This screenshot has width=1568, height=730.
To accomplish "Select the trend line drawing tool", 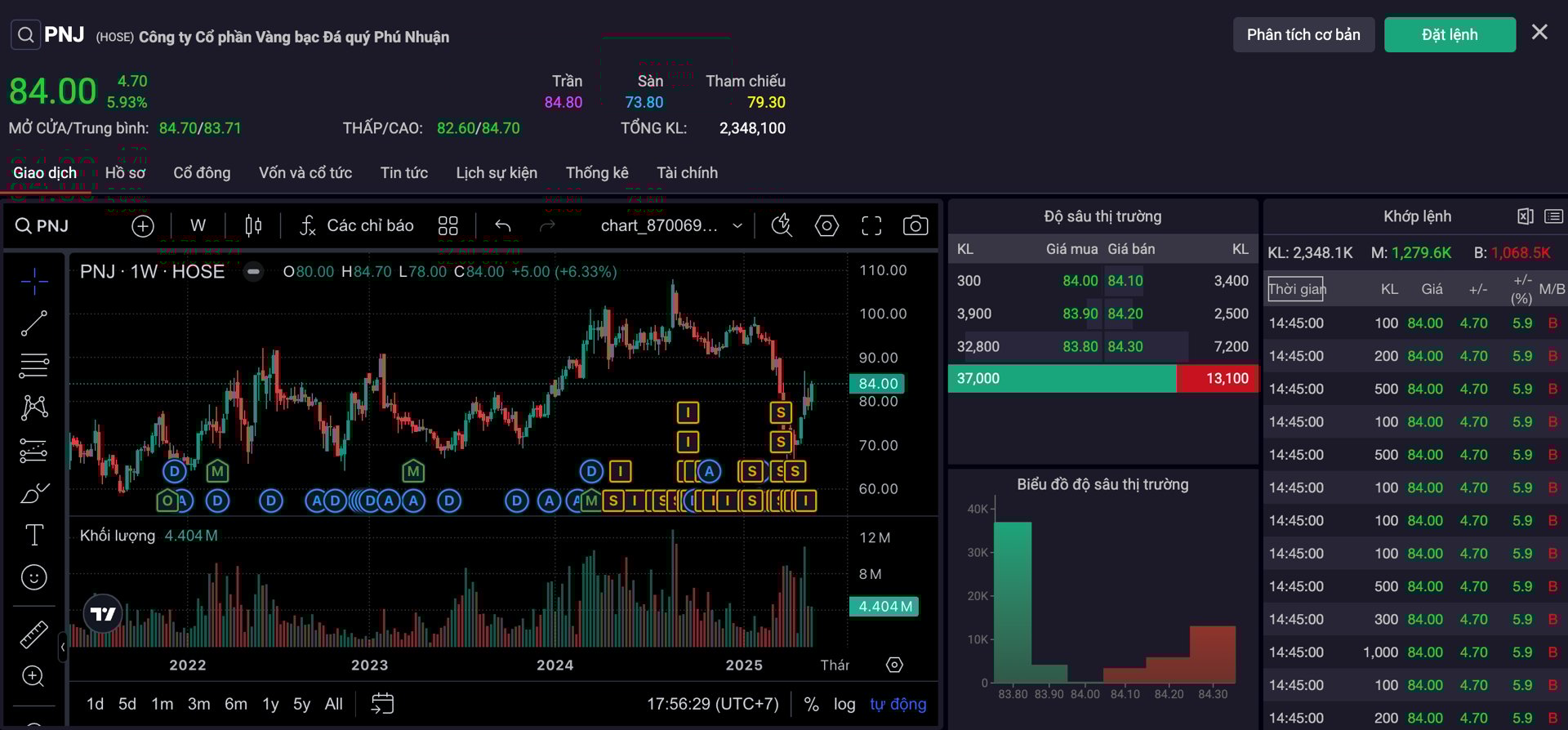I will click(33, 323).
